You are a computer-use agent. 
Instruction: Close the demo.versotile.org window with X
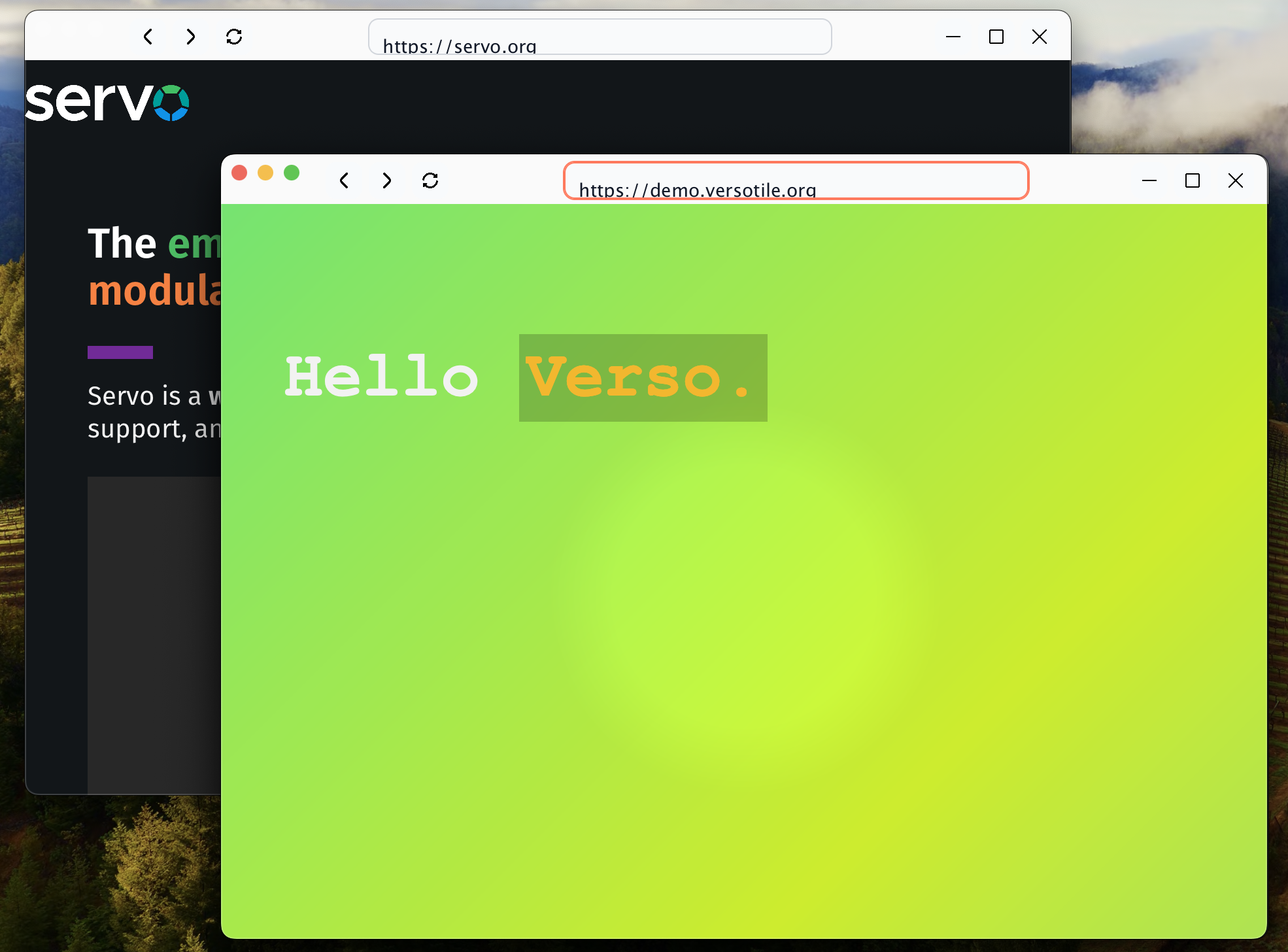(1236, 180)
